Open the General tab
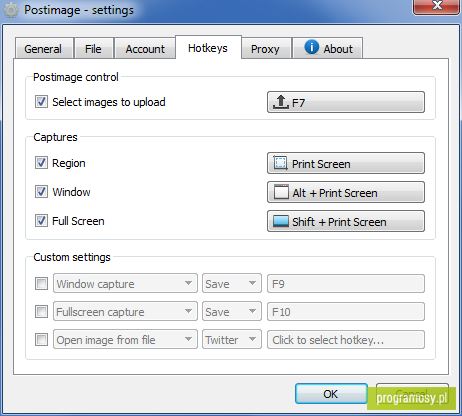Image resolution: width=462 pixels, height=416 pixels. coord(44,49)
